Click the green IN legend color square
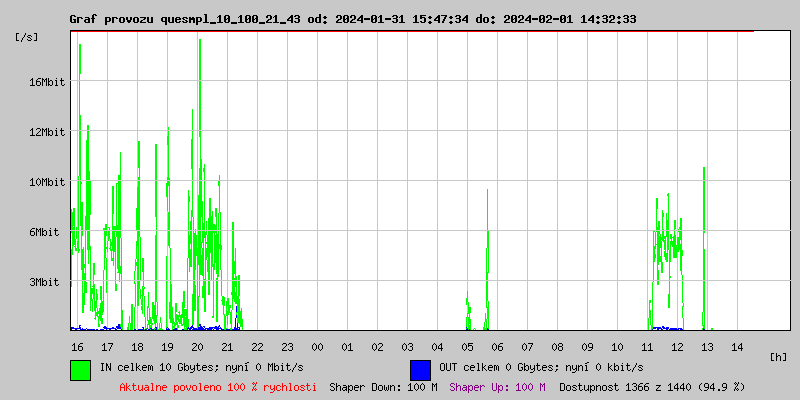 coord(80,369)
